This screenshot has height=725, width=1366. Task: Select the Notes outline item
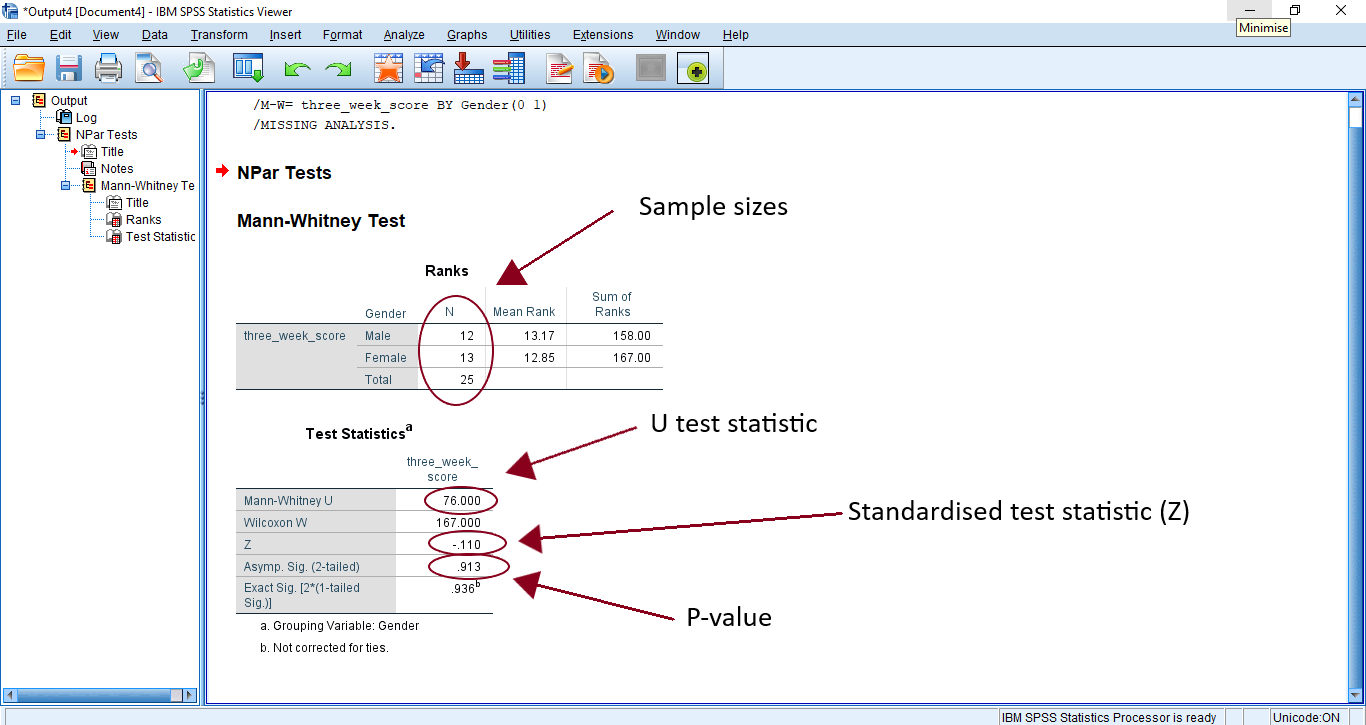[117, 168]
